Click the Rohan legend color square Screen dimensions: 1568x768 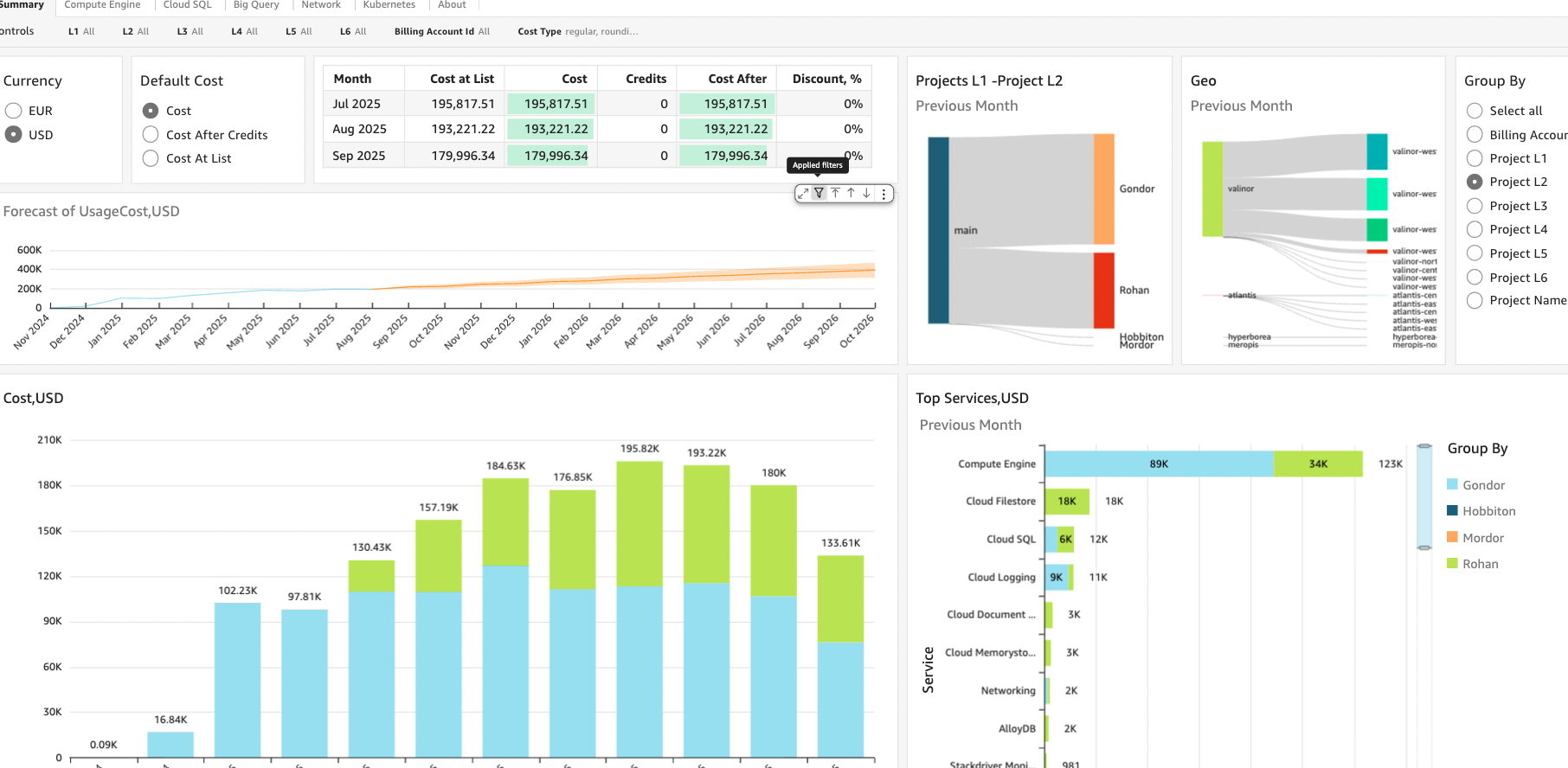[x=1453, y=564]
